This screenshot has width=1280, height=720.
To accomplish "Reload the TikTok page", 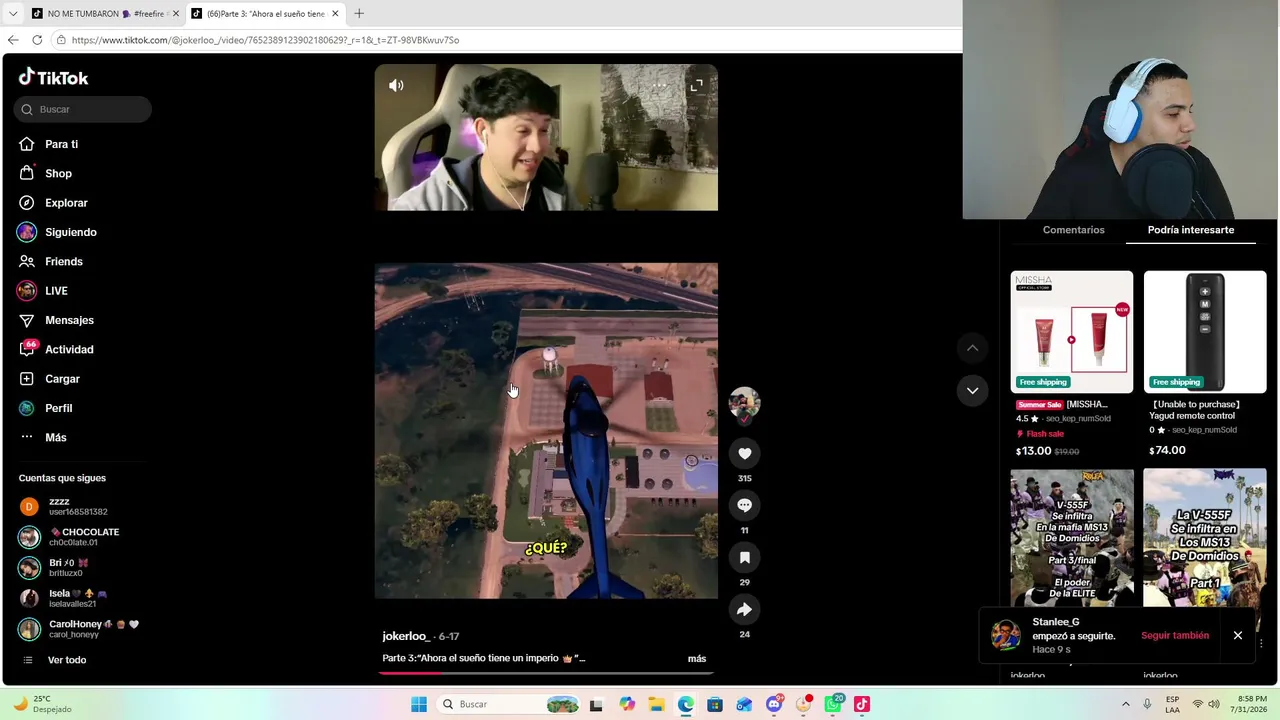I will click(37, 40).
